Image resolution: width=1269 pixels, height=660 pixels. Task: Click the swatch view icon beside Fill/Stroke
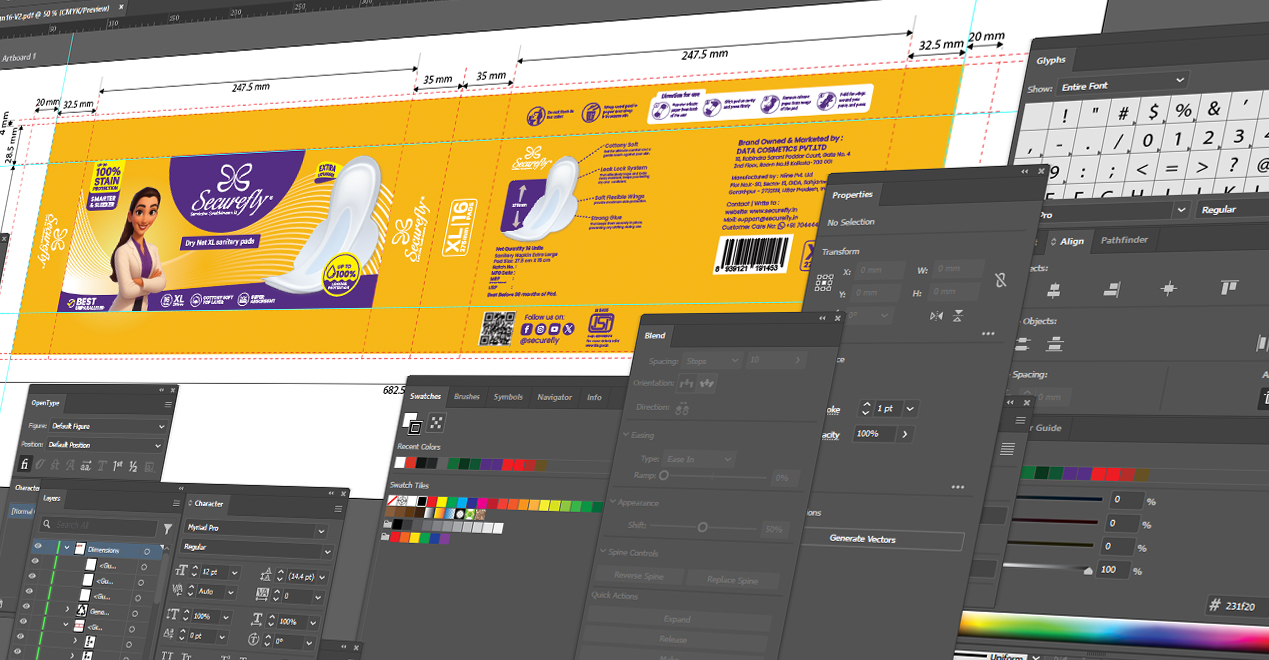coord(436,422)
